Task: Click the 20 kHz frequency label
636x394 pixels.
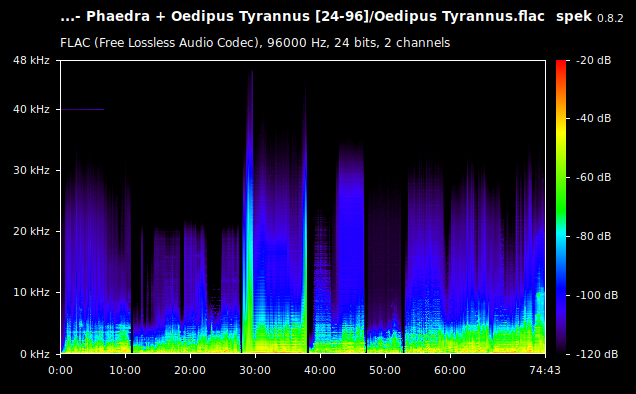Action: [31, 231]
